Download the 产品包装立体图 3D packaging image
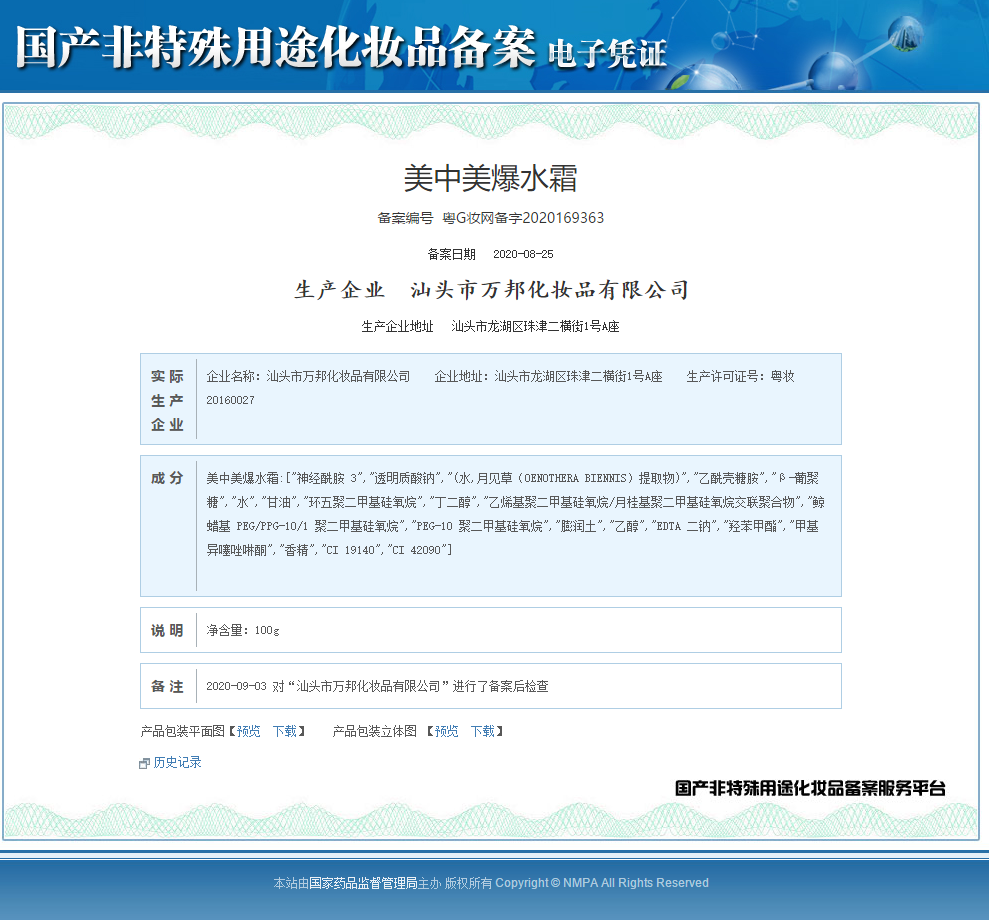 [x=481, y=731]
